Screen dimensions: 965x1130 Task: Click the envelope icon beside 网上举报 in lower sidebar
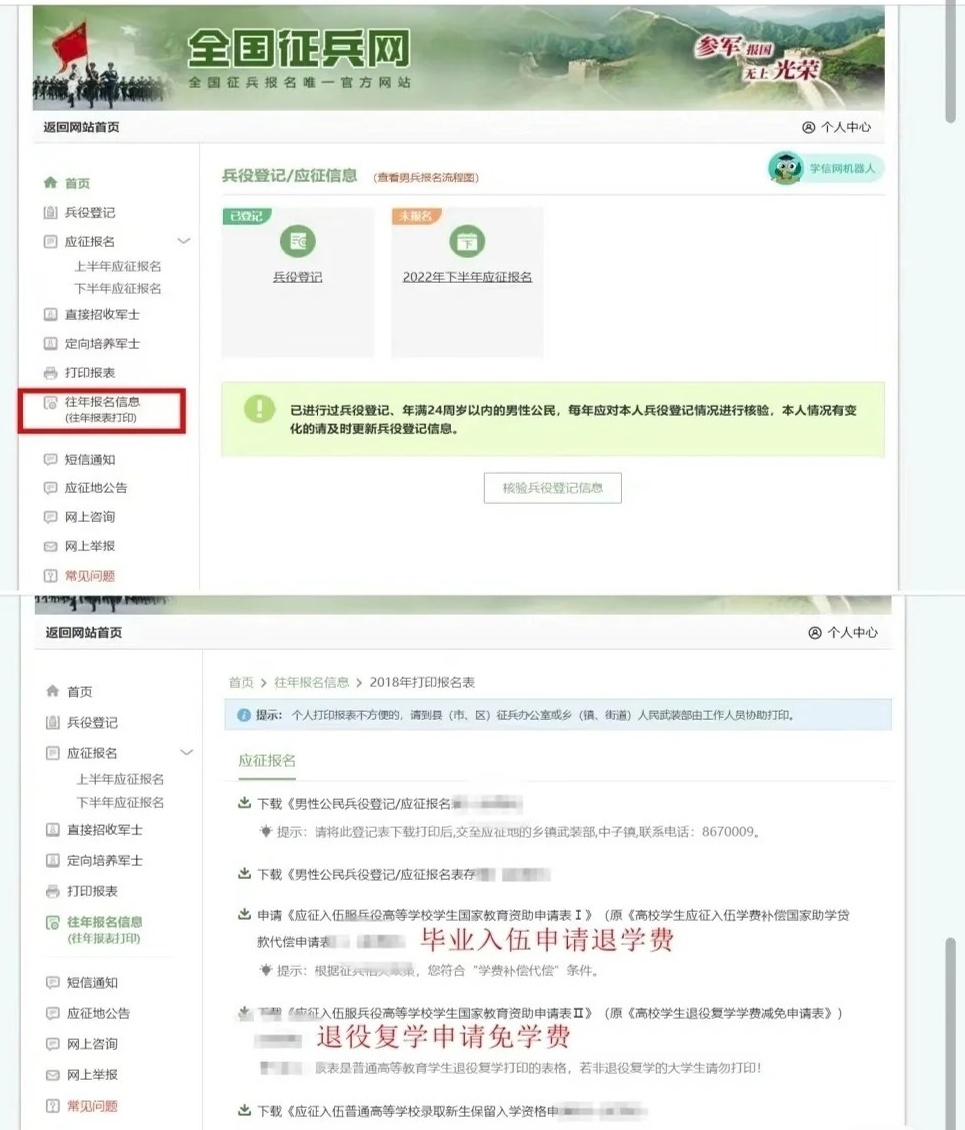(x=53, y=1075)
